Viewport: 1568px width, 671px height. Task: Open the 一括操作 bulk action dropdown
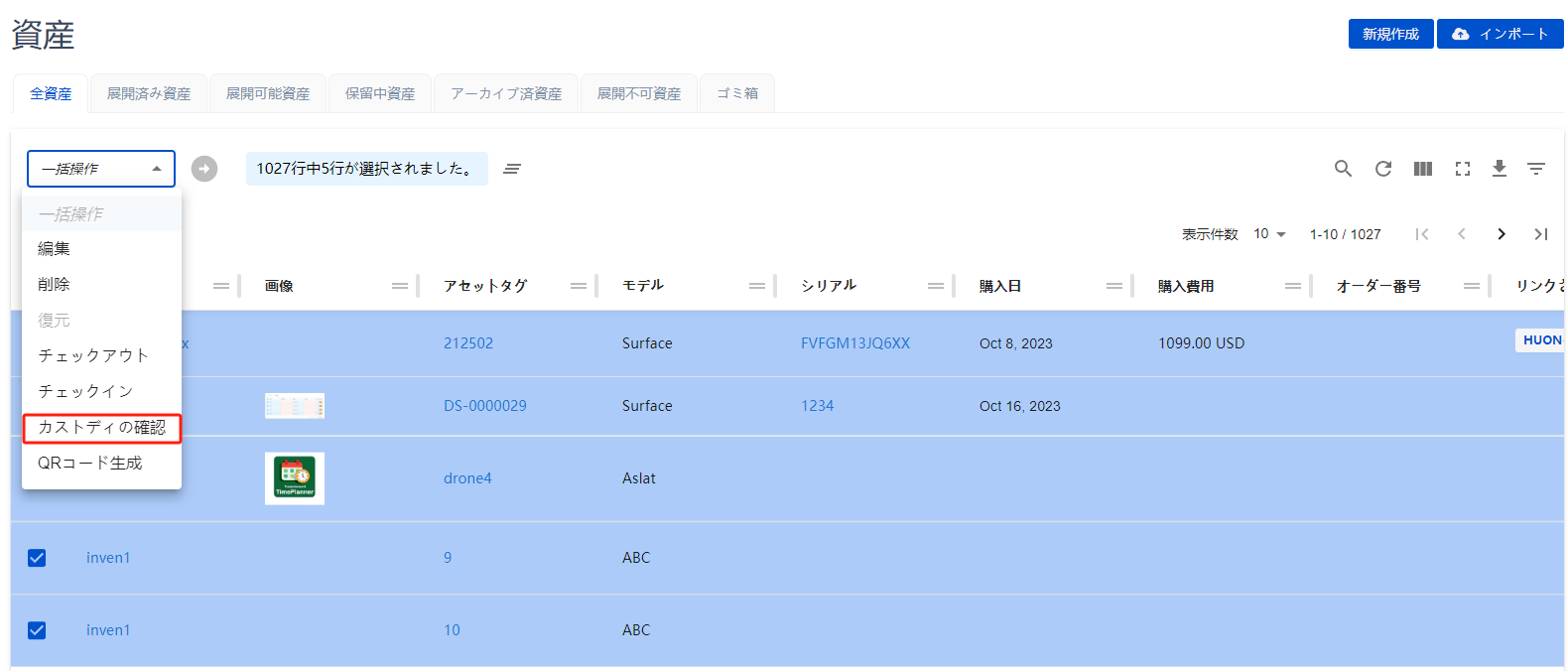coord(100,169)
